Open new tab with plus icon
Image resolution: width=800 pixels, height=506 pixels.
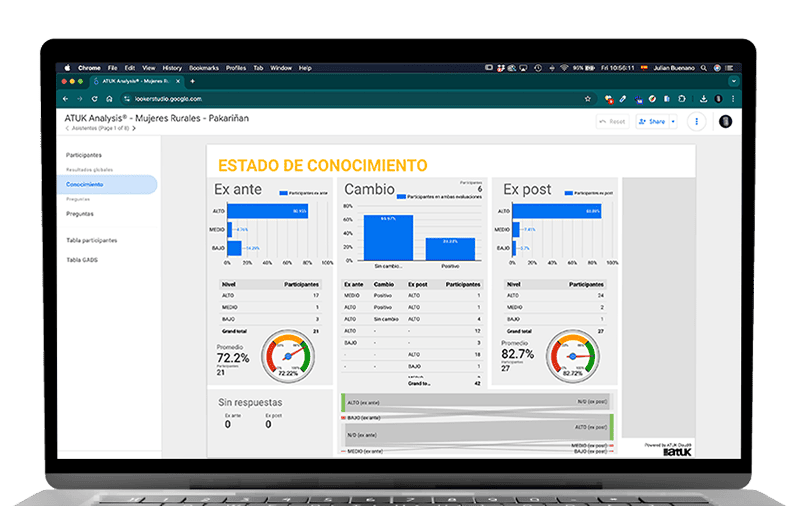pyautogui.click(x=192, y=81)
